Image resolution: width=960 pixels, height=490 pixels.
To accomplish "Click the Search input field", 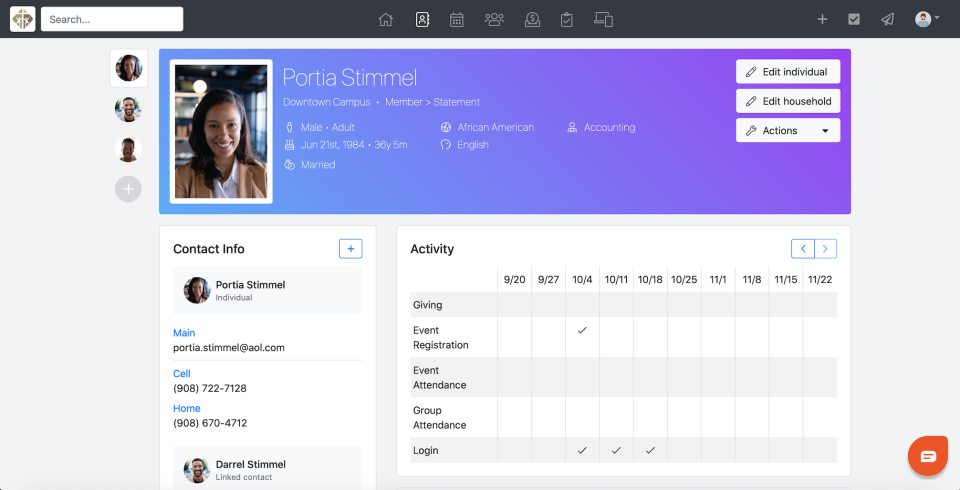I will (x=112, y=19).
